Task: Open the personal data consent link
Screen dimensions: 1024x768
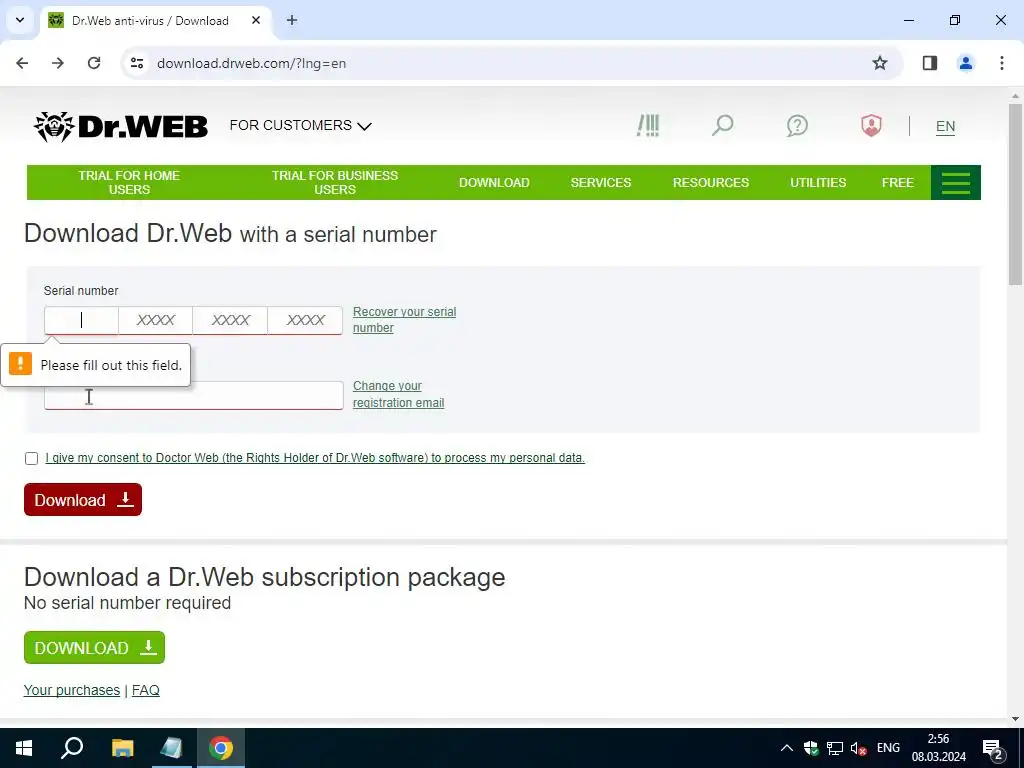Action: tap(315, 458)
